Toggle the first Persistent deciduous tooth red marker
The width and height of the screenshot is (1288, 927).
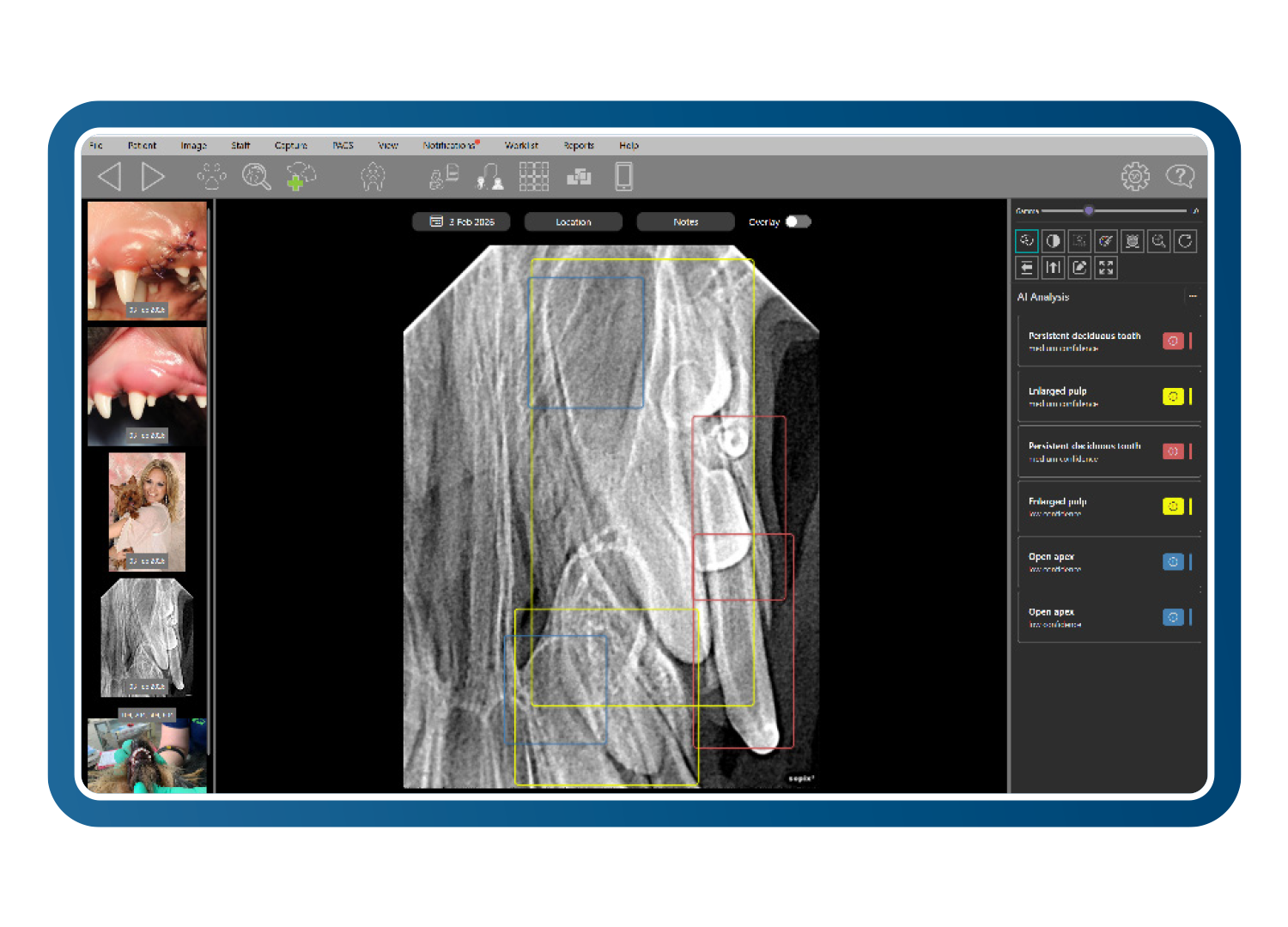coord(1172,341)
